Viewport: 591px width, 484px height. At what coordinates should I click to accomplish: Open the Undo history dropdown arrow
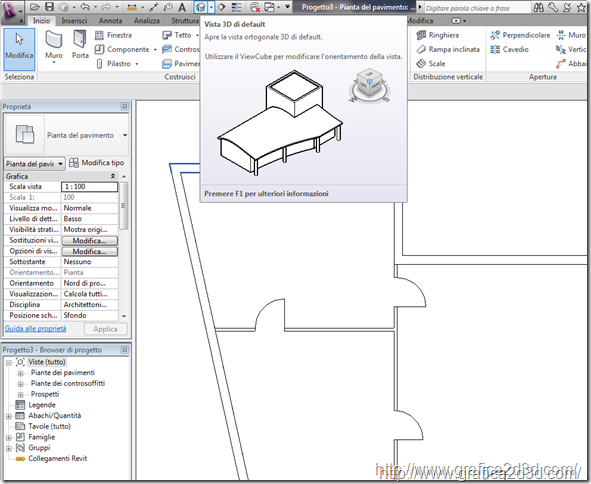[95, 7]
